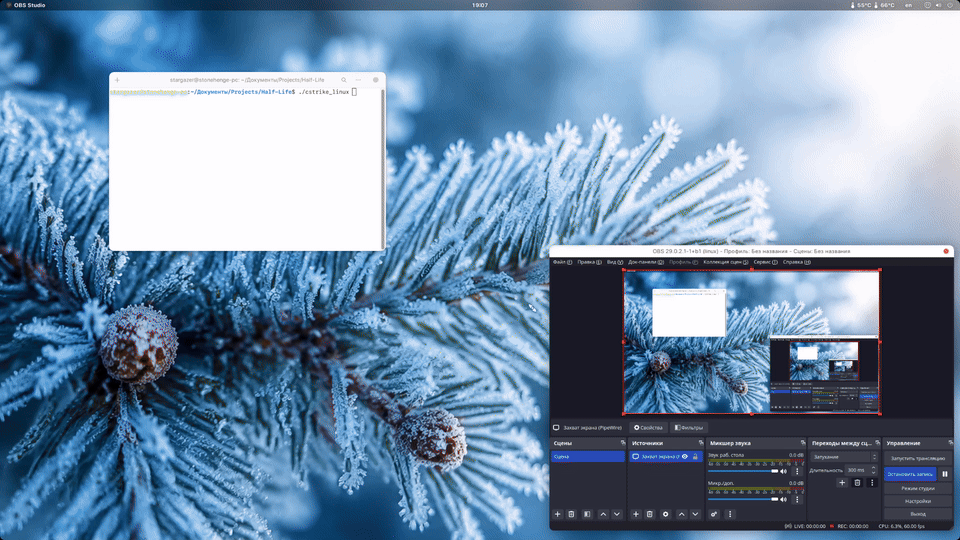Add a new scene with the plus icon
Viewport: 960px width, 540px height.
tap(557, 514)
